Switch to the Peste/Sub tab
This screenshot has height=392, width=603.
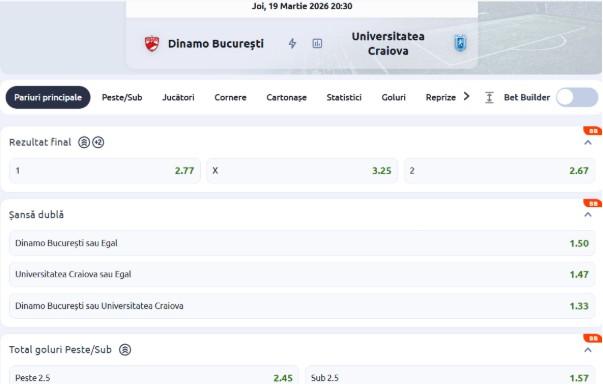[x=122, y=97]
